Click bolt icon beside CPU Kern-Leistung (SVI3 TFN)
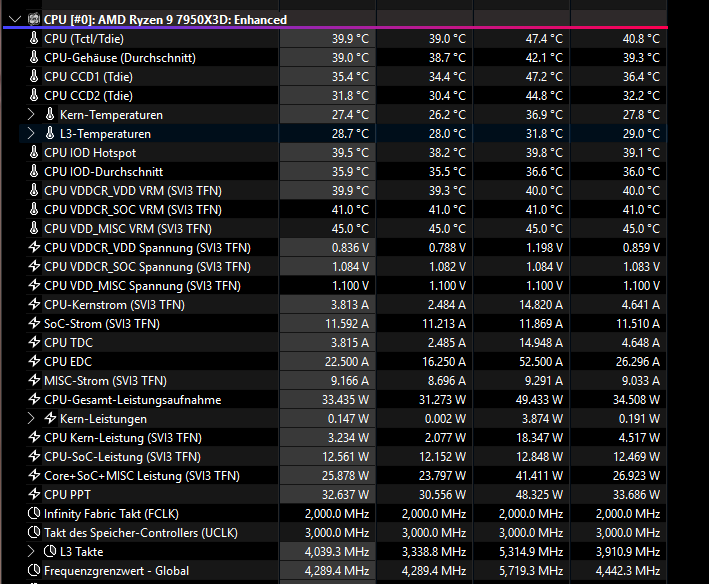Screen dimensions: 709x584 34,437
